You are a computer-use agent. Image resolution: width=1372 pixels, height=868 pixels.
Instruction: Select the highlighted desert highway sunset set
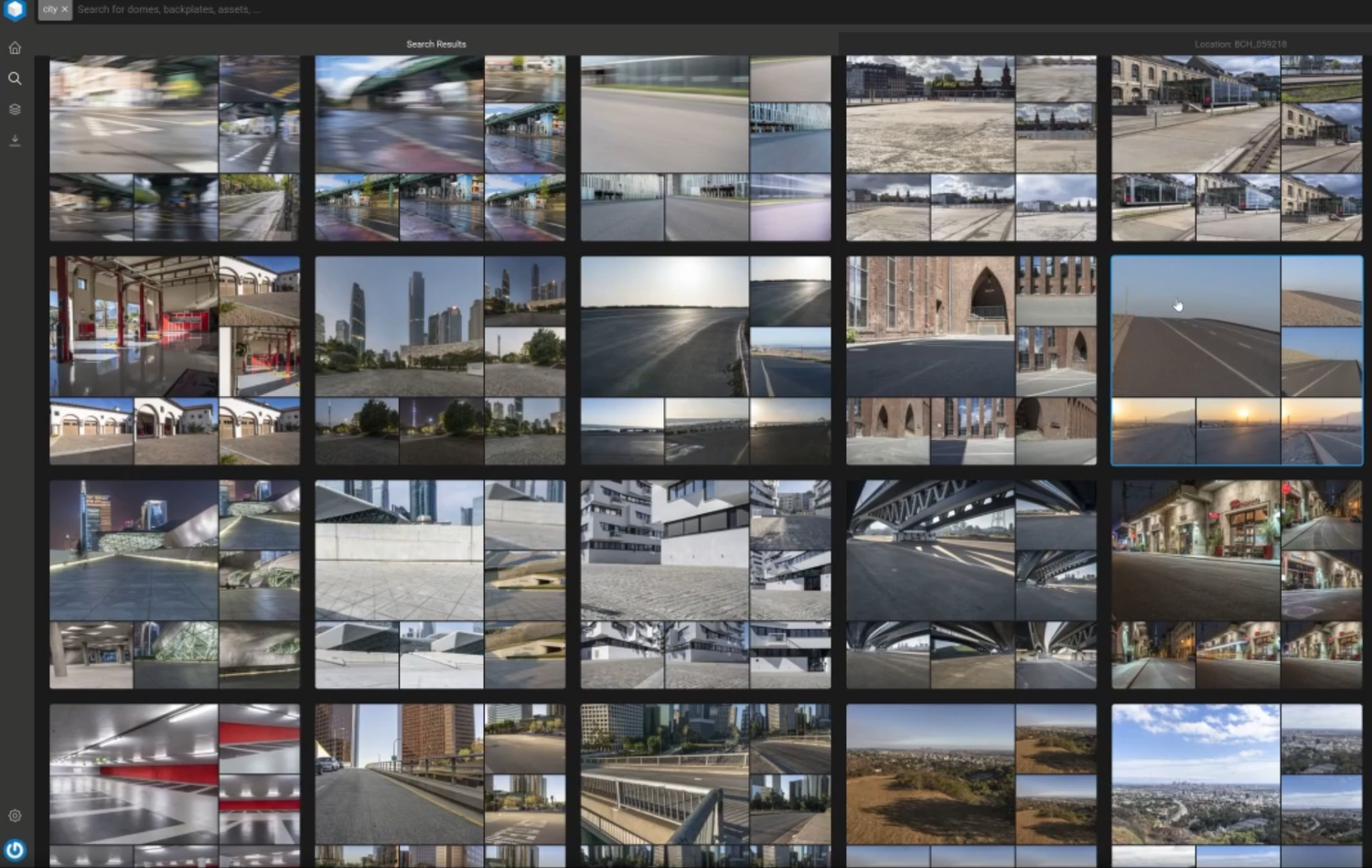(1236, 360)
